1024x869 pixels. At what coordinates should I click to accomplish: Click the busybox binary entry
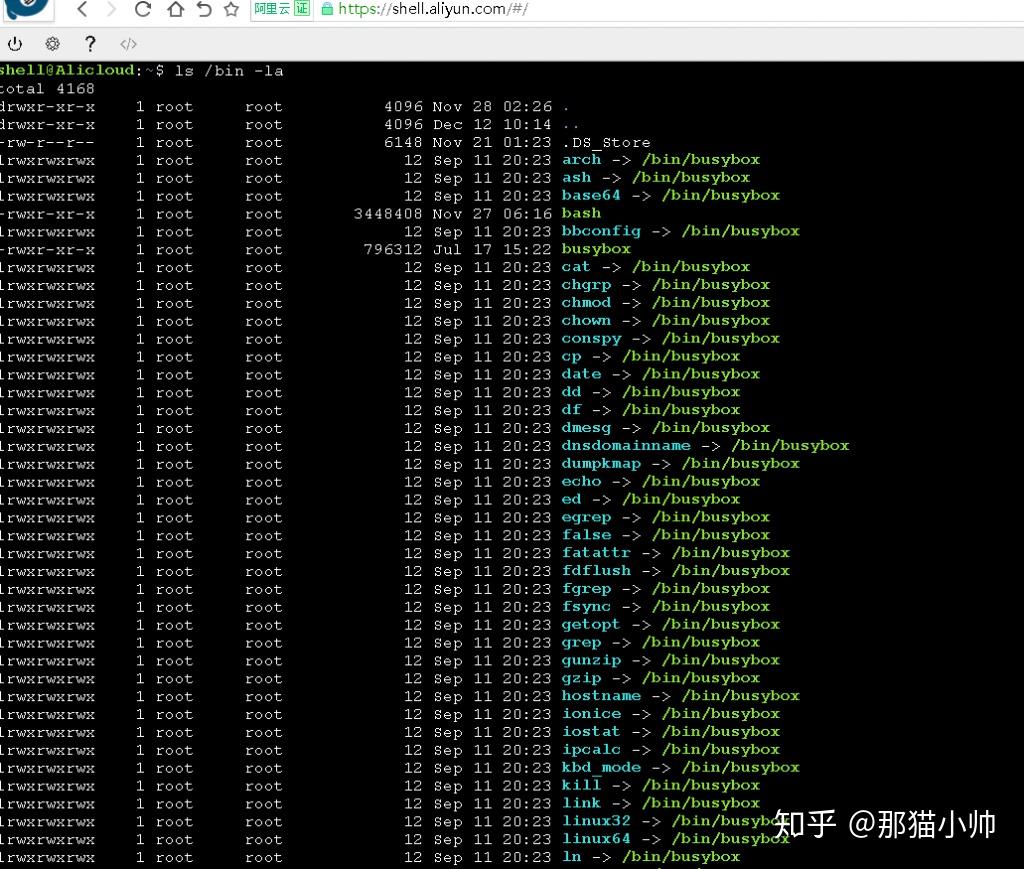tap(596, 249)
